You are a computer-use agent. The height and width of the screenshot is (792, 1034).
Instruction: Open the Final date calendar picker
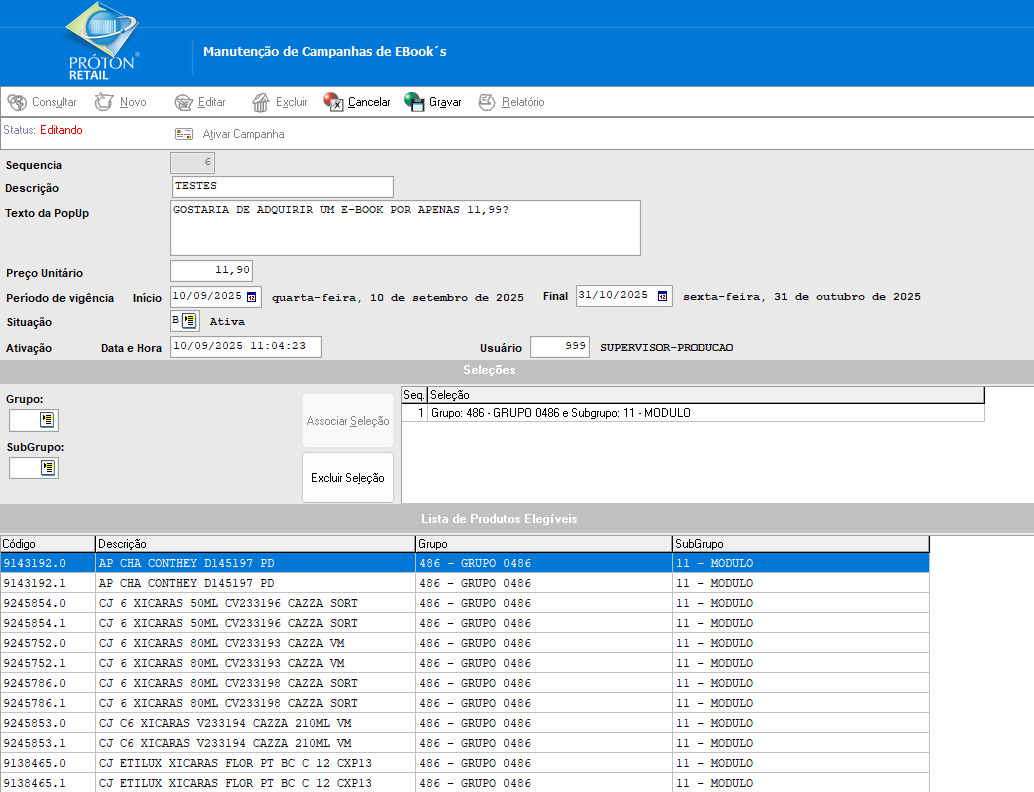coord(663,296)
